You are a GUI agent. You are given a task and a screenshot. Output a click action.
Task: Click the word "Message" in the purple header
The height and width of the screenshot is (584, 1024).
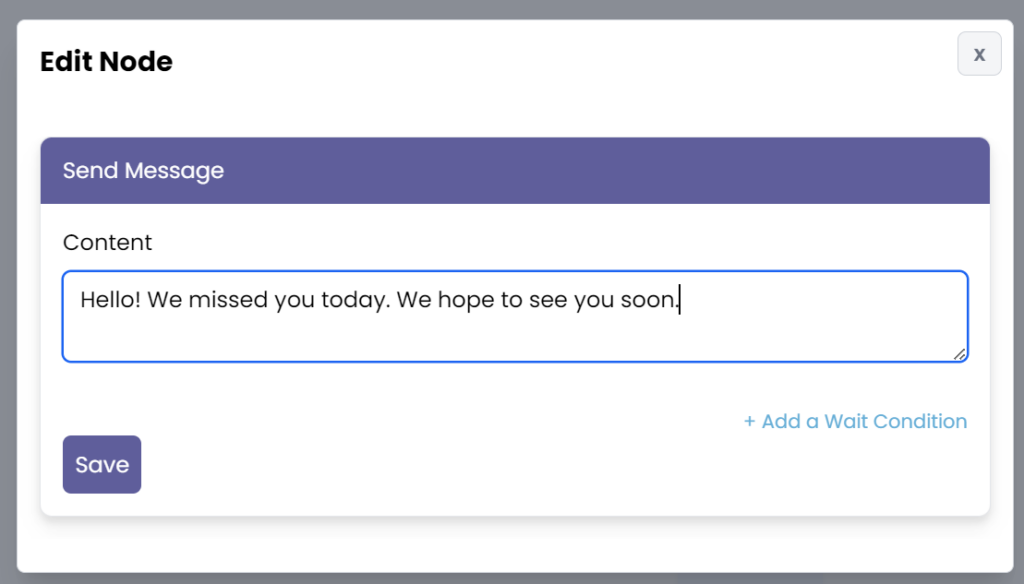(182, 171)
